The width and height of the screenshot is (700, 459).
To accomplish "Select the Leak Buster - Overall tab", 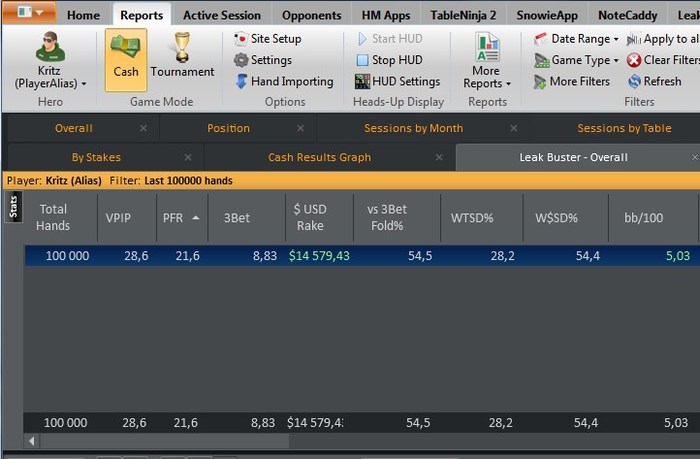I will 573,158.
